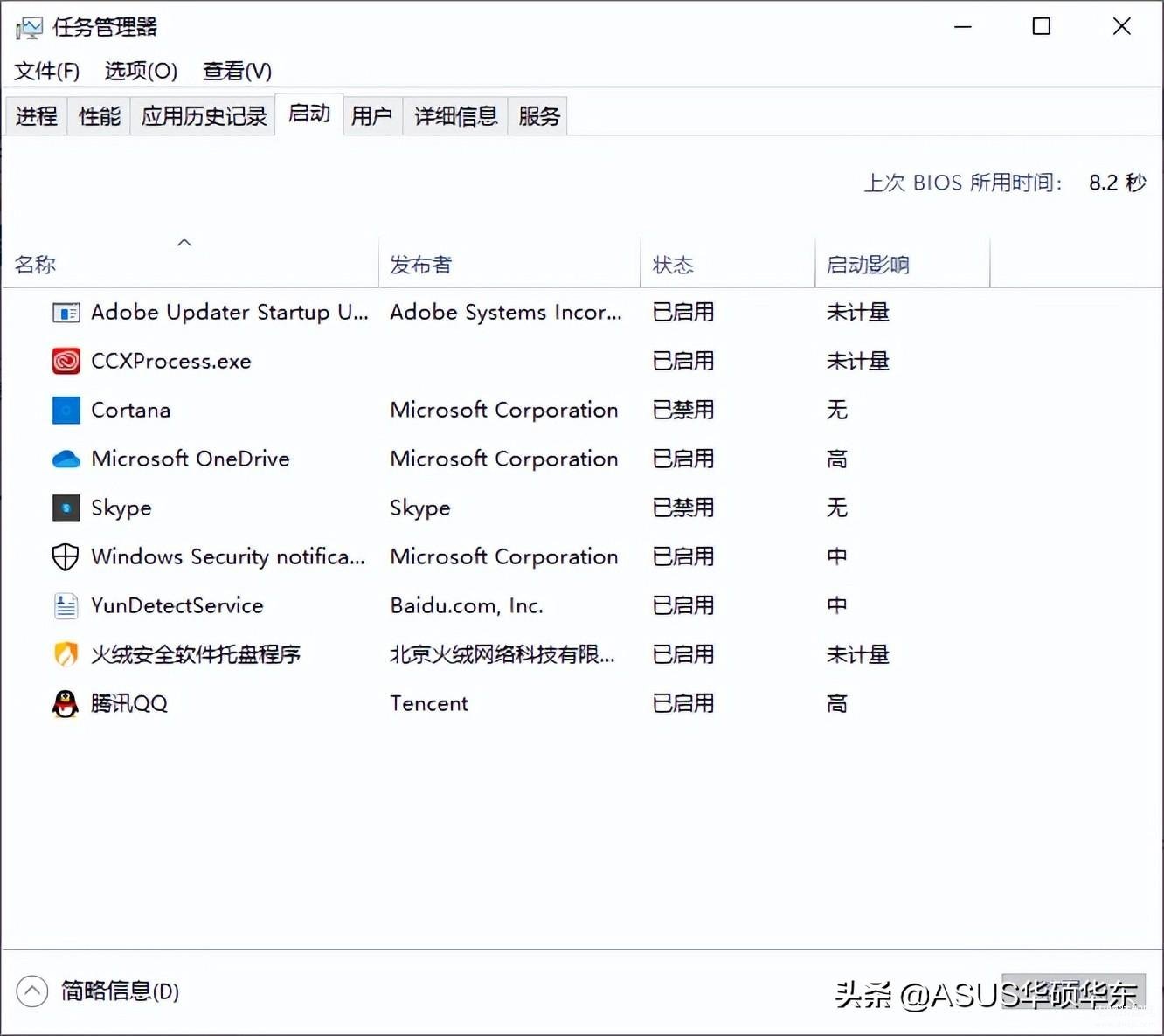Switch to the 服务 tab
The image size is (1164, 1036).
coord(538,116)
